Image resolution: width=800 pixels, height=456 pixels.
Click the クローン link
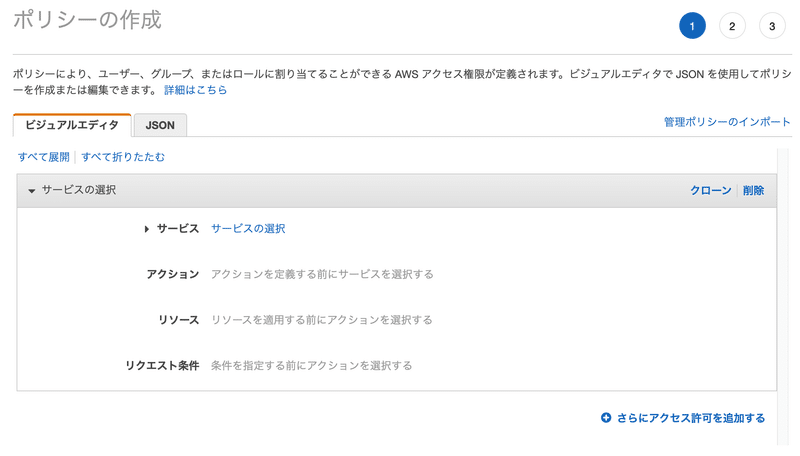point(711,190)
